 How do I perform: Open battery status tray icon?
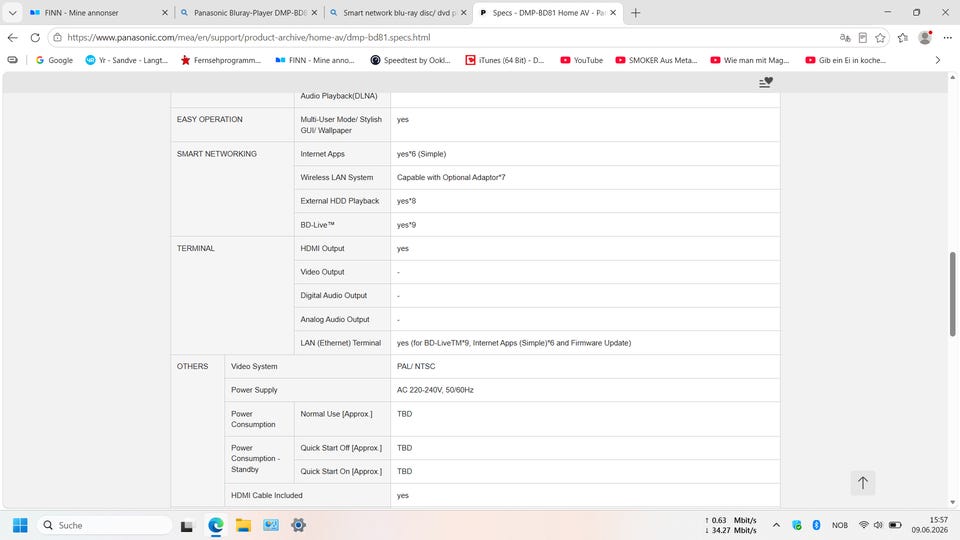click(895, 525)
